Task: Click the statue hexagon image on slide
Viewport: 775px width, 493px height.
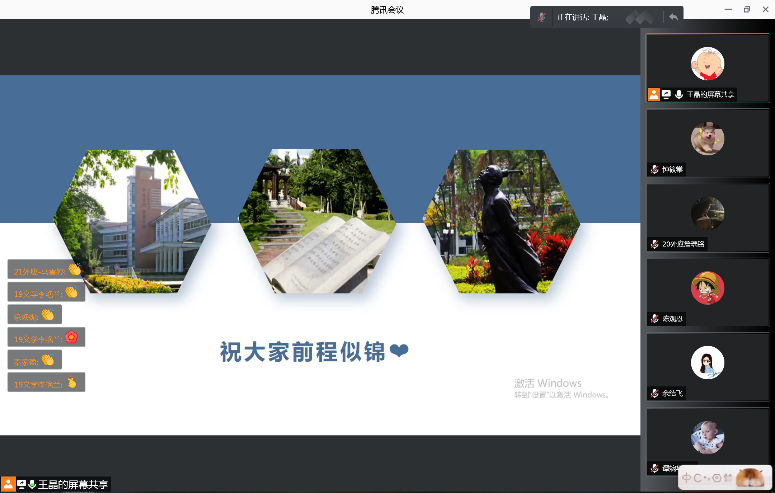Action: 501,221
